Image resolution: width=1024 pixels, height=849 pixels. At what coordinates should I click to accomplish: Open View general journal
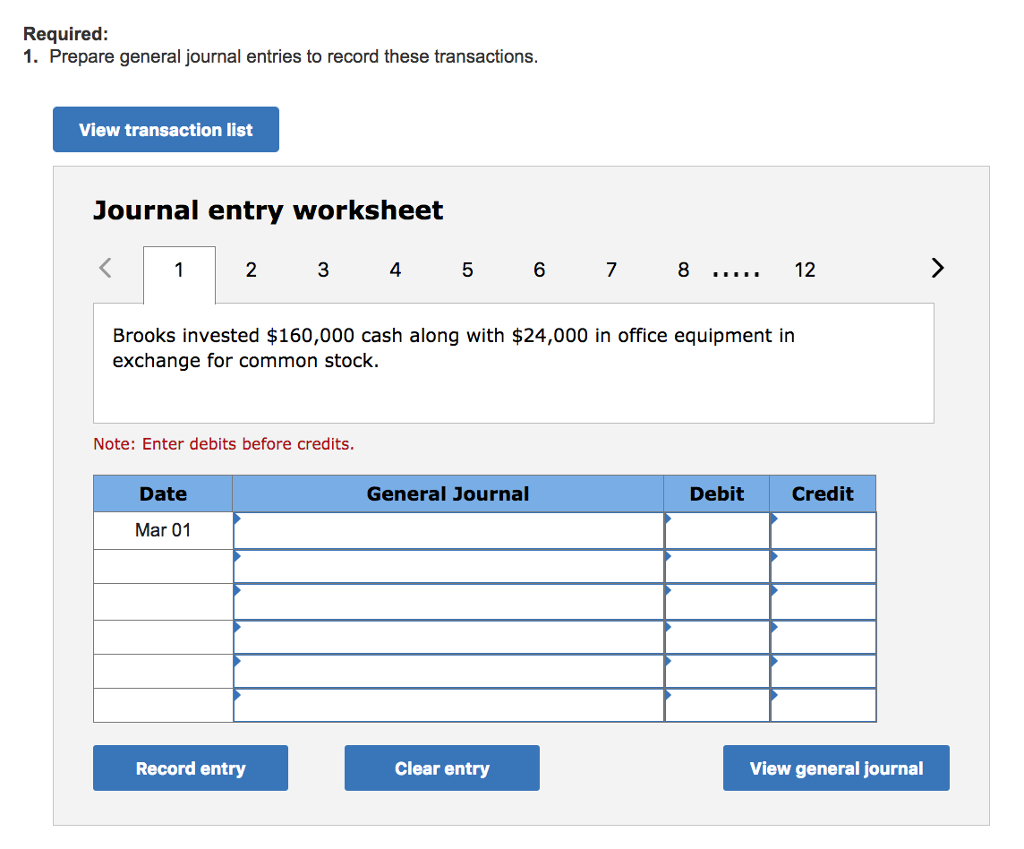(836, 768)
